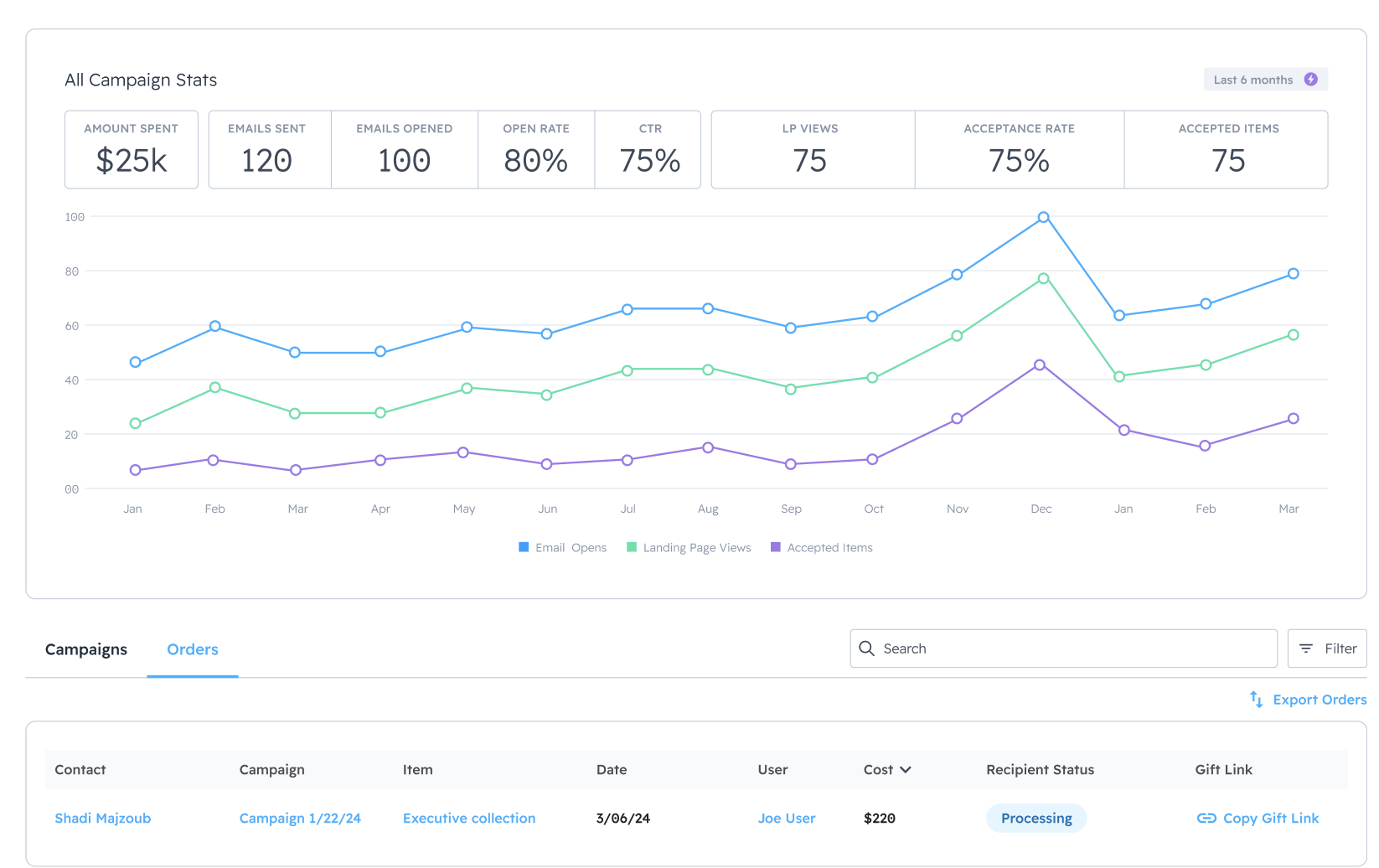The height and width of the screenshot is (868, 1379).
Task: Sort by the Cost column chevron
Action: coord(906,770)
